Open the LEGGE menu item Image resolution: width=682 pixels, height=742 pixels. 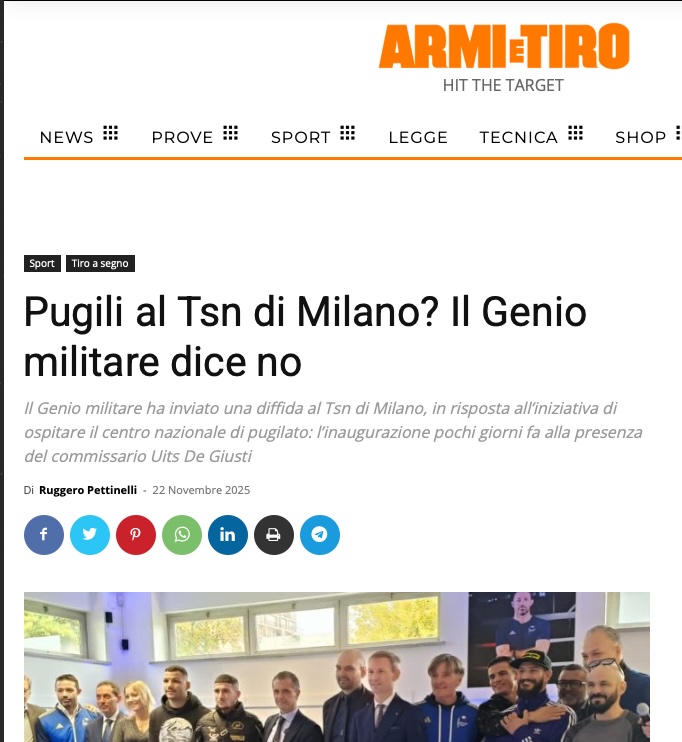[x=418, y=137]
